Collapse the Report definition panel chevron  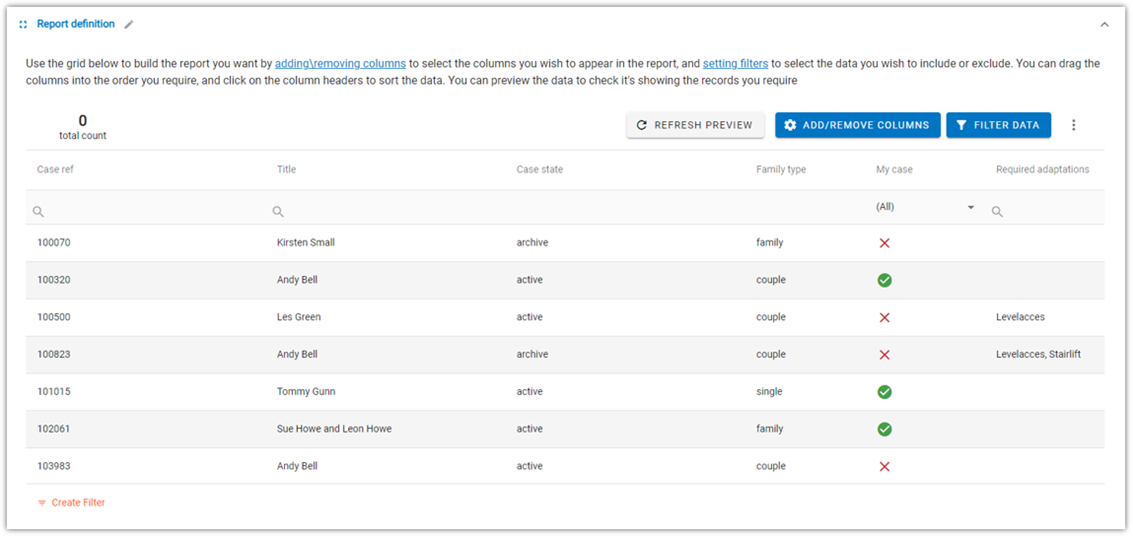(x=1104, y=25)
